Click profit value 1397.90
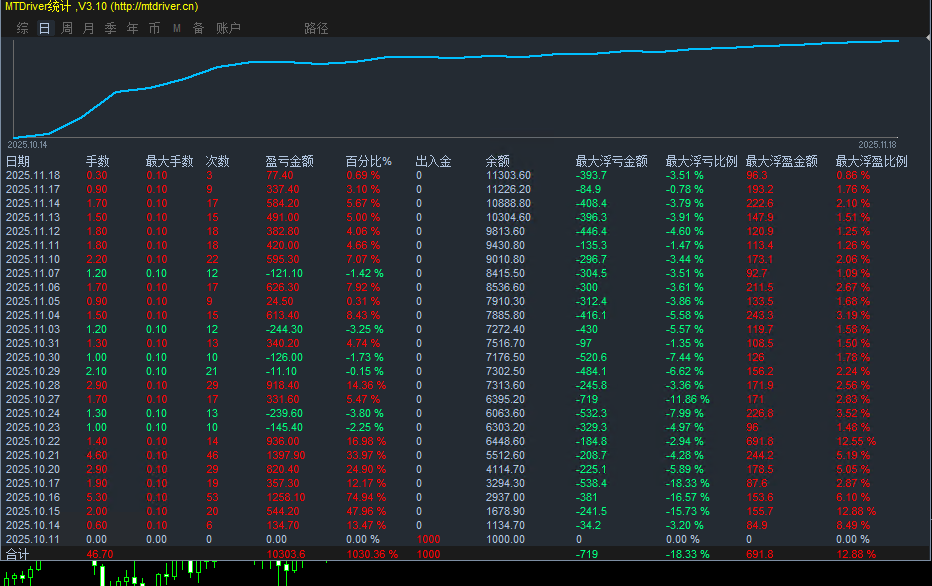Viewport: 932px width, 586px height. [286, 455]
